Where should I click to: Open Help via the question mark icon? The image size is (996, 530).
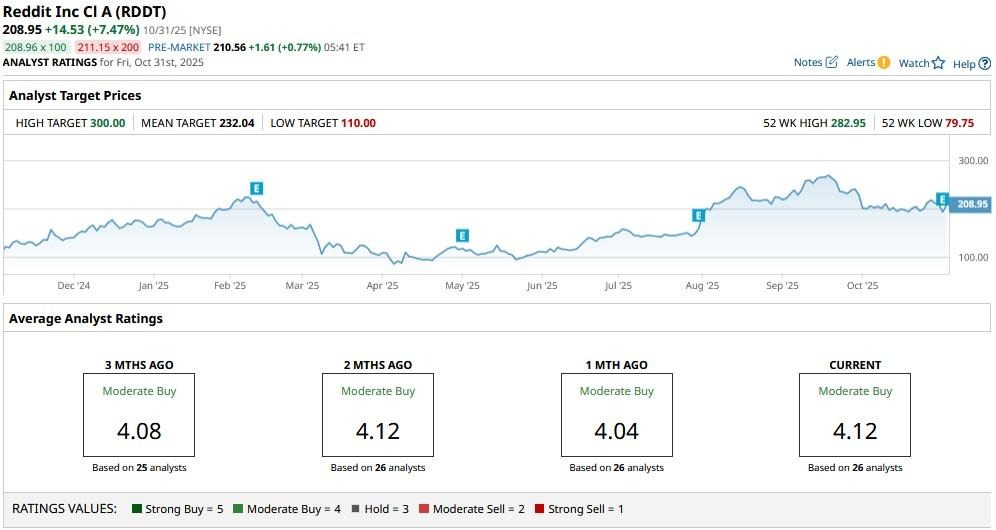[985, 64]
